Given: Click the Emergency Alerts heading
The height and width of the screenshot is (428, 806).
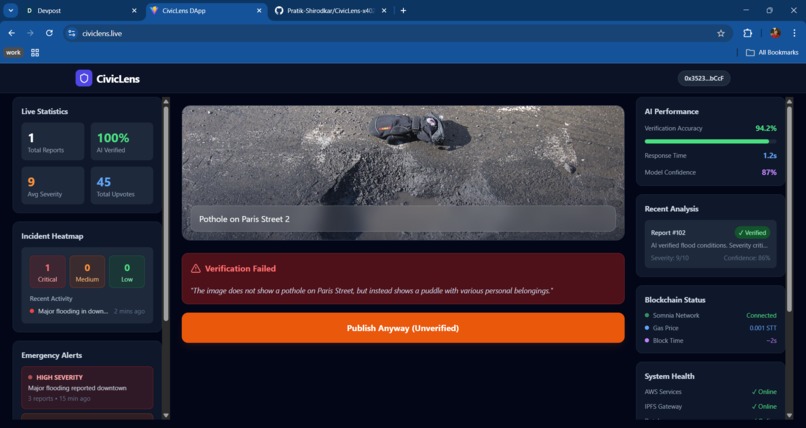Looking at the screenshot, I should pos(51,356).
